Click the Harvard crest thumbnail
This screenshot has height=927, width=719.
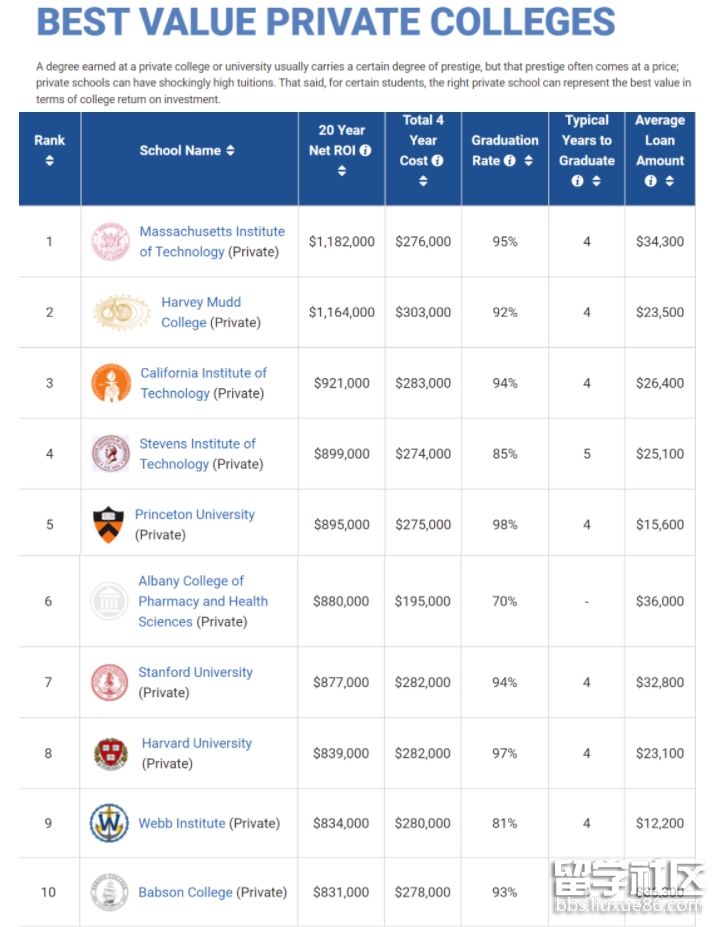[110, 753]
